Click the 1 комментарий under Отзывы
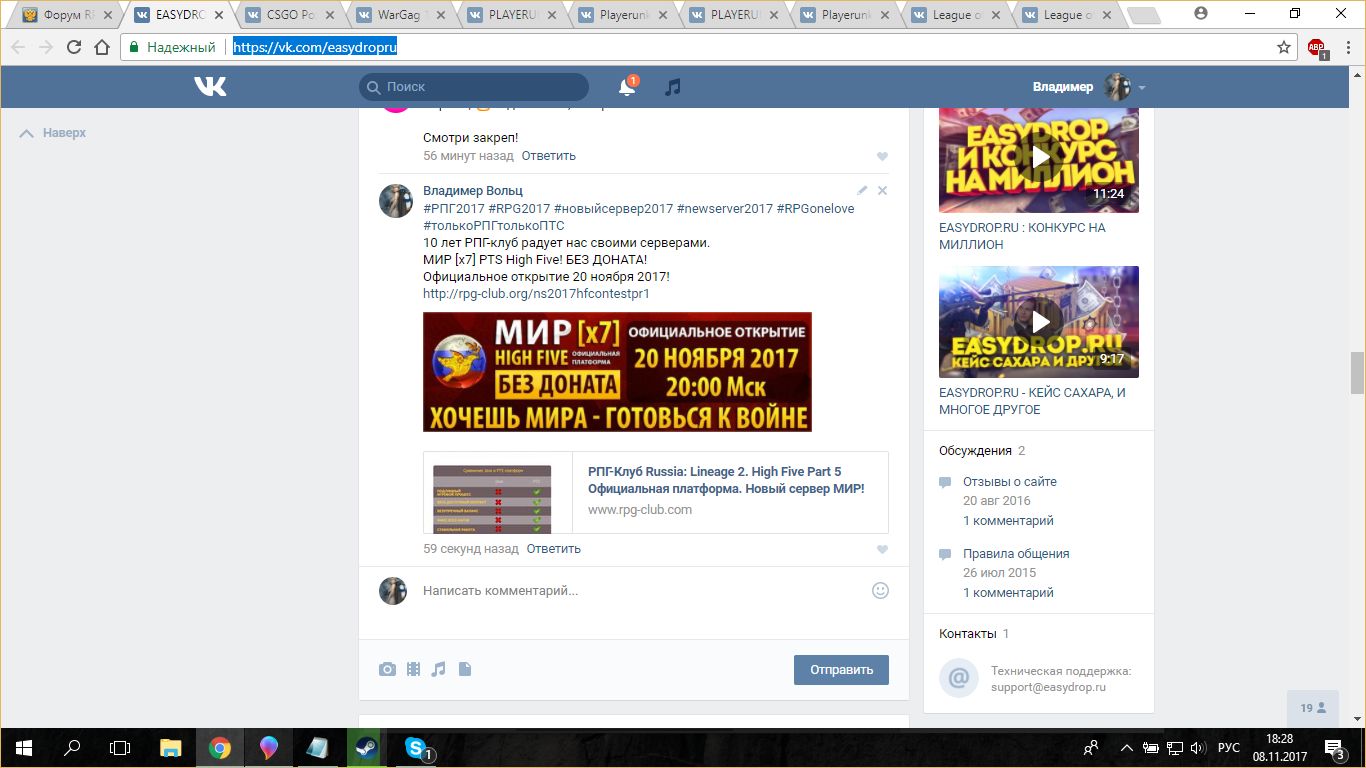The image size is (1366, 768). (x=1008, y=520)
